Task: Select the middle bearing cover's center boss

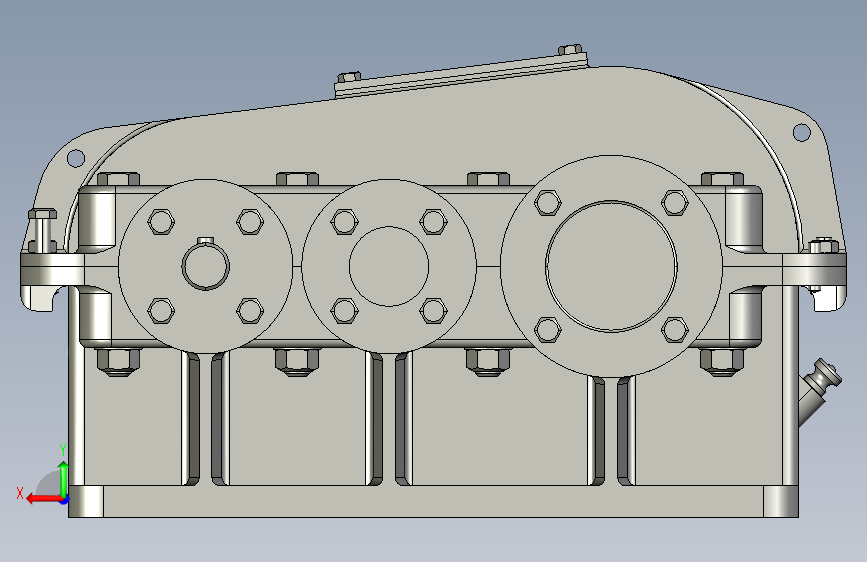Action: coord(389,266)
